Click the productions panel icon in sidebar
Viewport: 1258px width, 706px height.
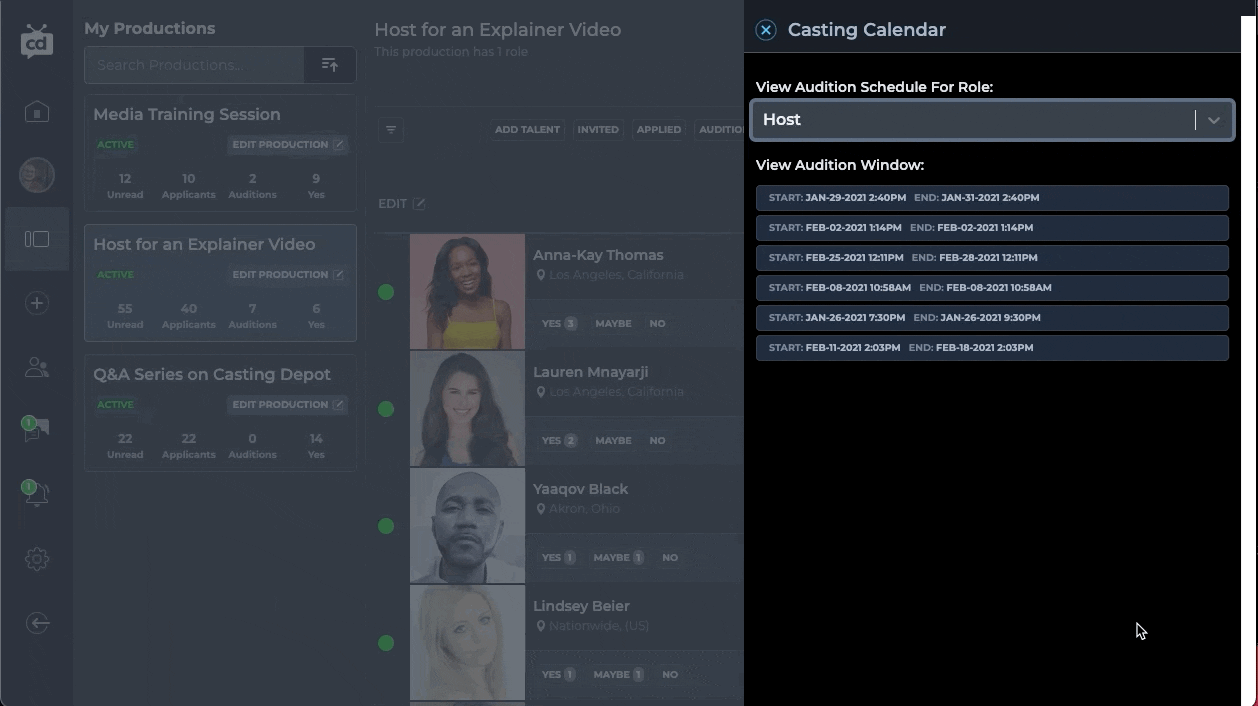[37, 239]
